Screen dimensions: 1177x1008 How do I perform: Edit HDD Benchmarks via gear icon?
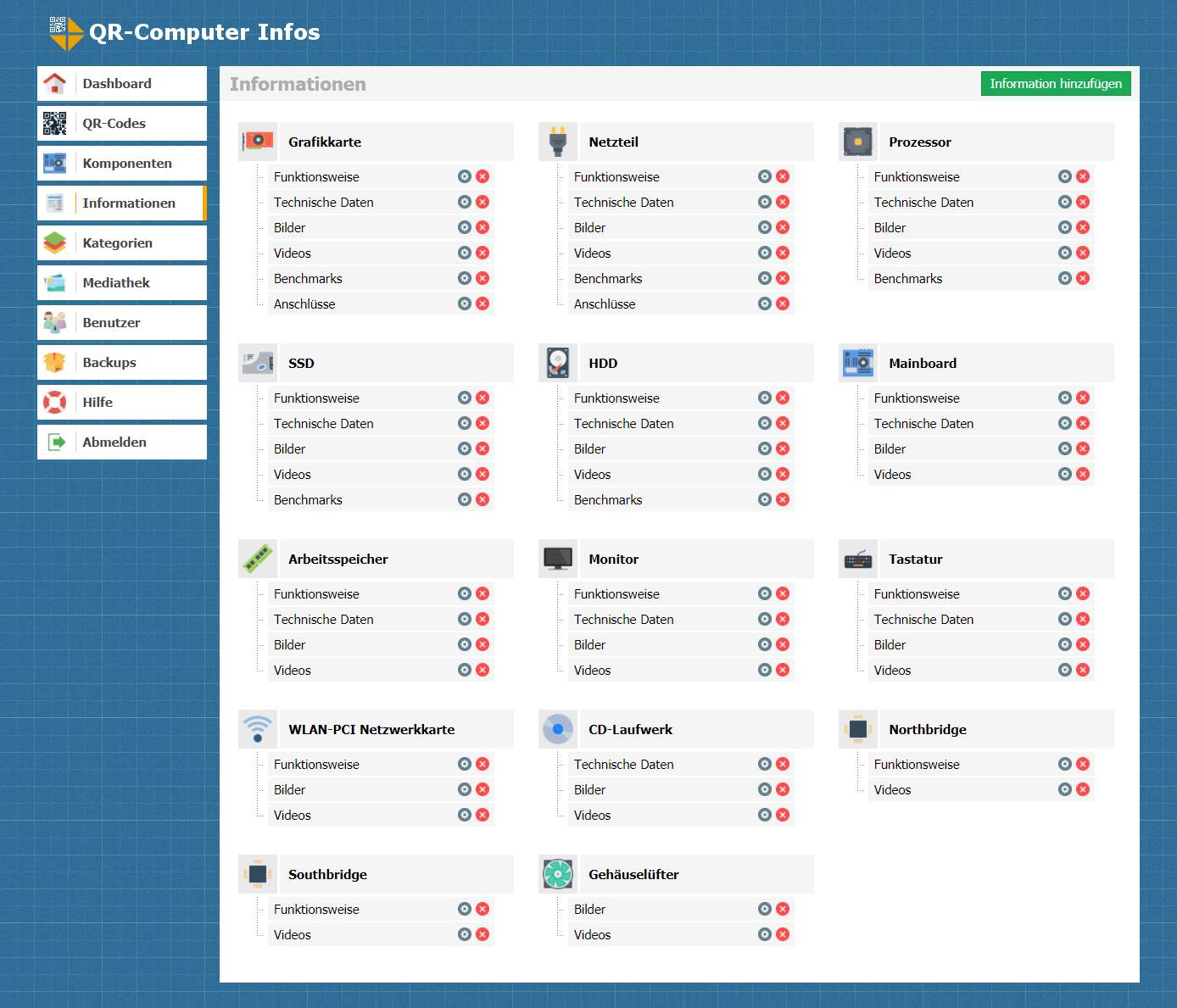[x=765, y=499]
